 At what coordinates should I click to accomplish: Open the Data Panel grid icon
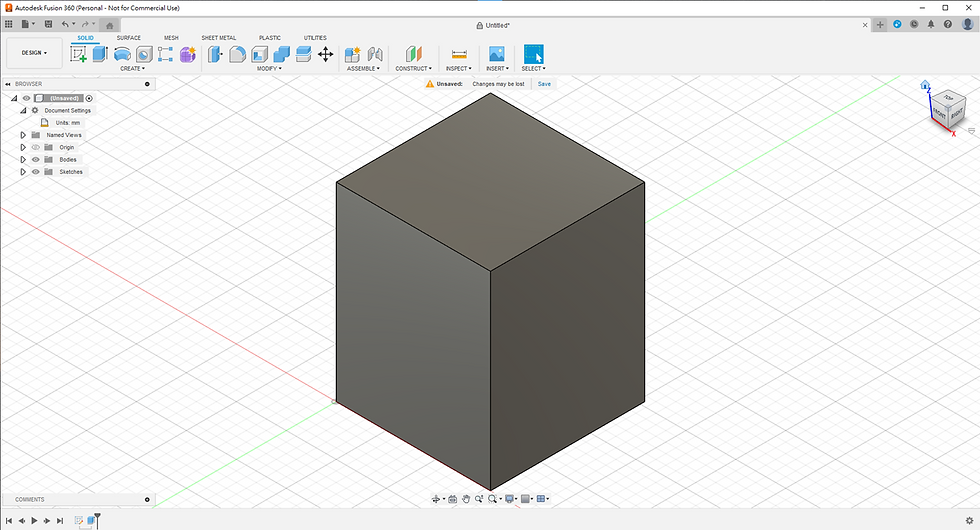click(9, 24)
